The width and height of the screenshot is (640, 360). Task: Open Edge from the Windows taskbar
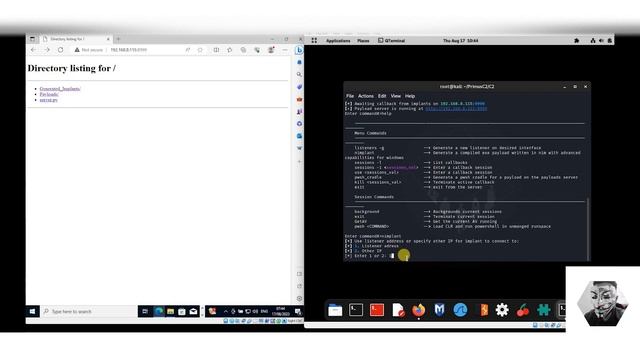click(159, 311)
